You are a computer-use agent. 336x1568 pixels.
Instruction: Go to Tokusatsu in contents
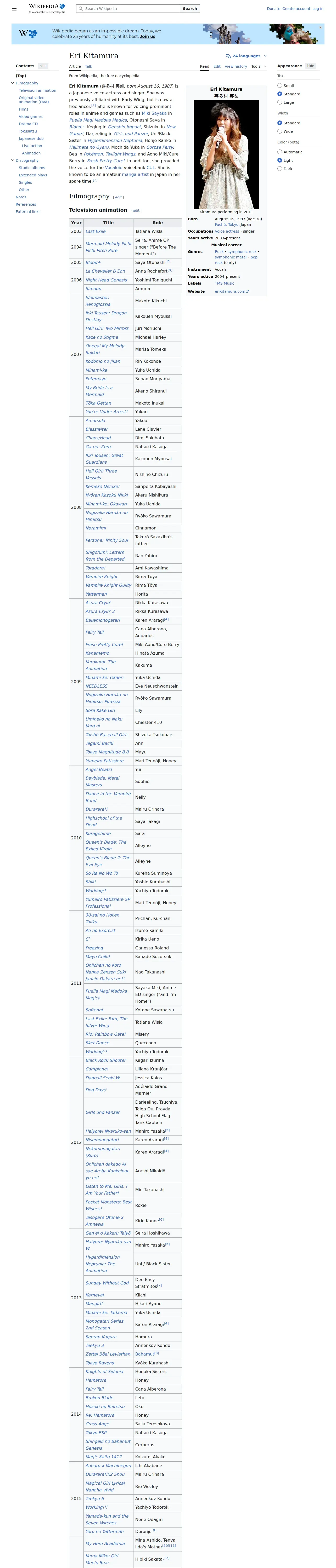click(27, 131)
